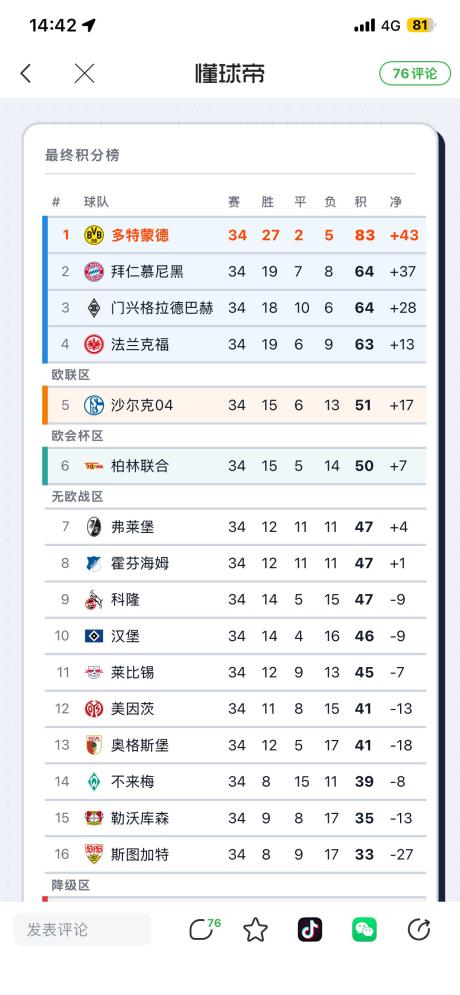
Task: Tap the 积 points column header
Action: pyautogui.click(x=361, y=202)
